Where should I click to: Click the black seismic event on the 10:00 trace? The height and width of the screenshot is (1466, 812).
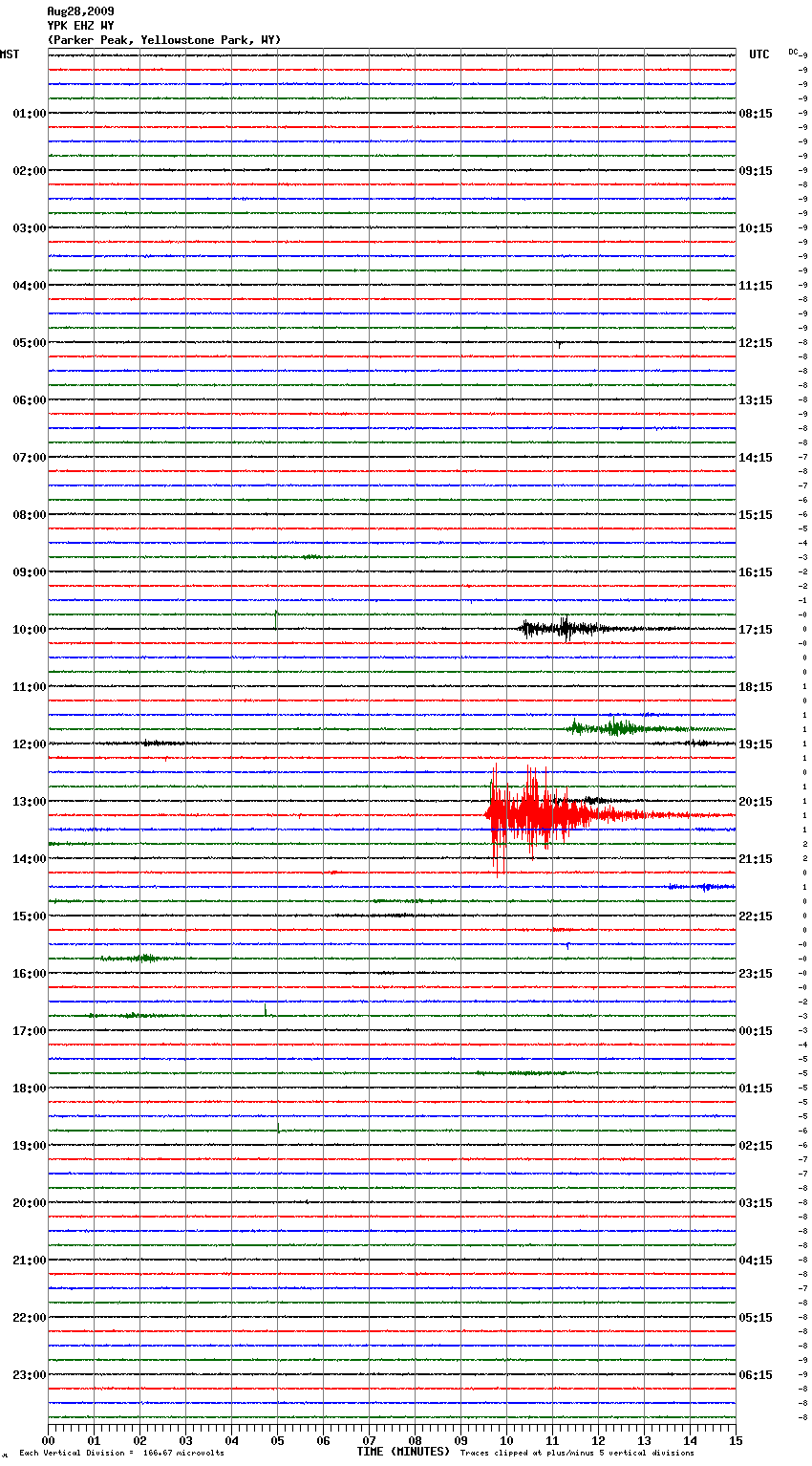[x=568, y=629]
